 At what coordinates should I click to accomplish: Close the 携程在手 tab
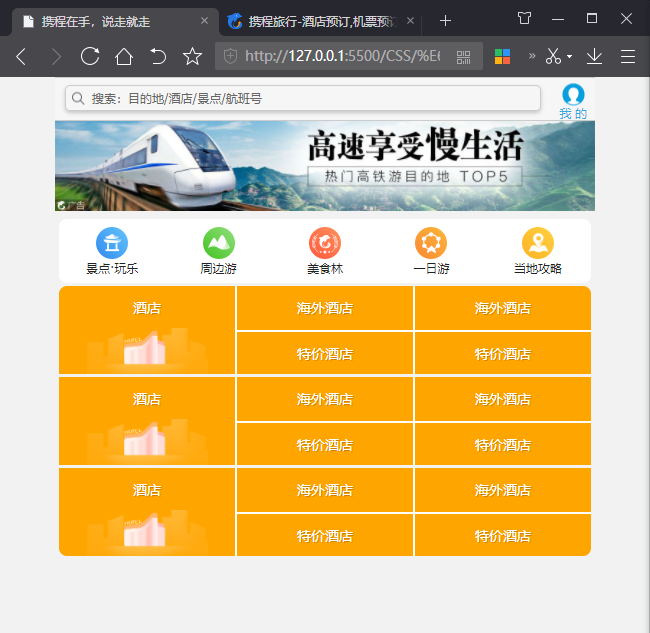[204, 21]
